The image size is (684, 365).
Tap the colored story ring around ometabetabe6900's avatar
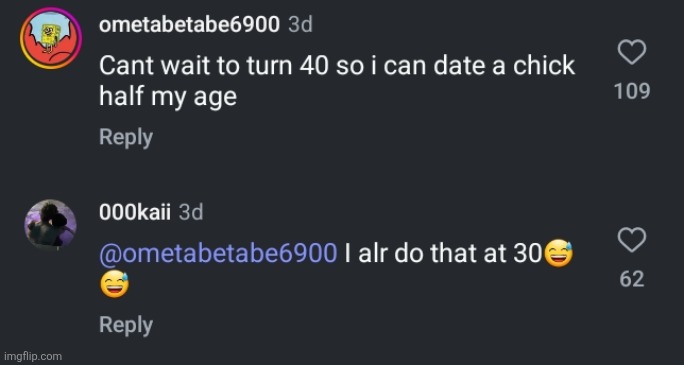pos(51,38)
